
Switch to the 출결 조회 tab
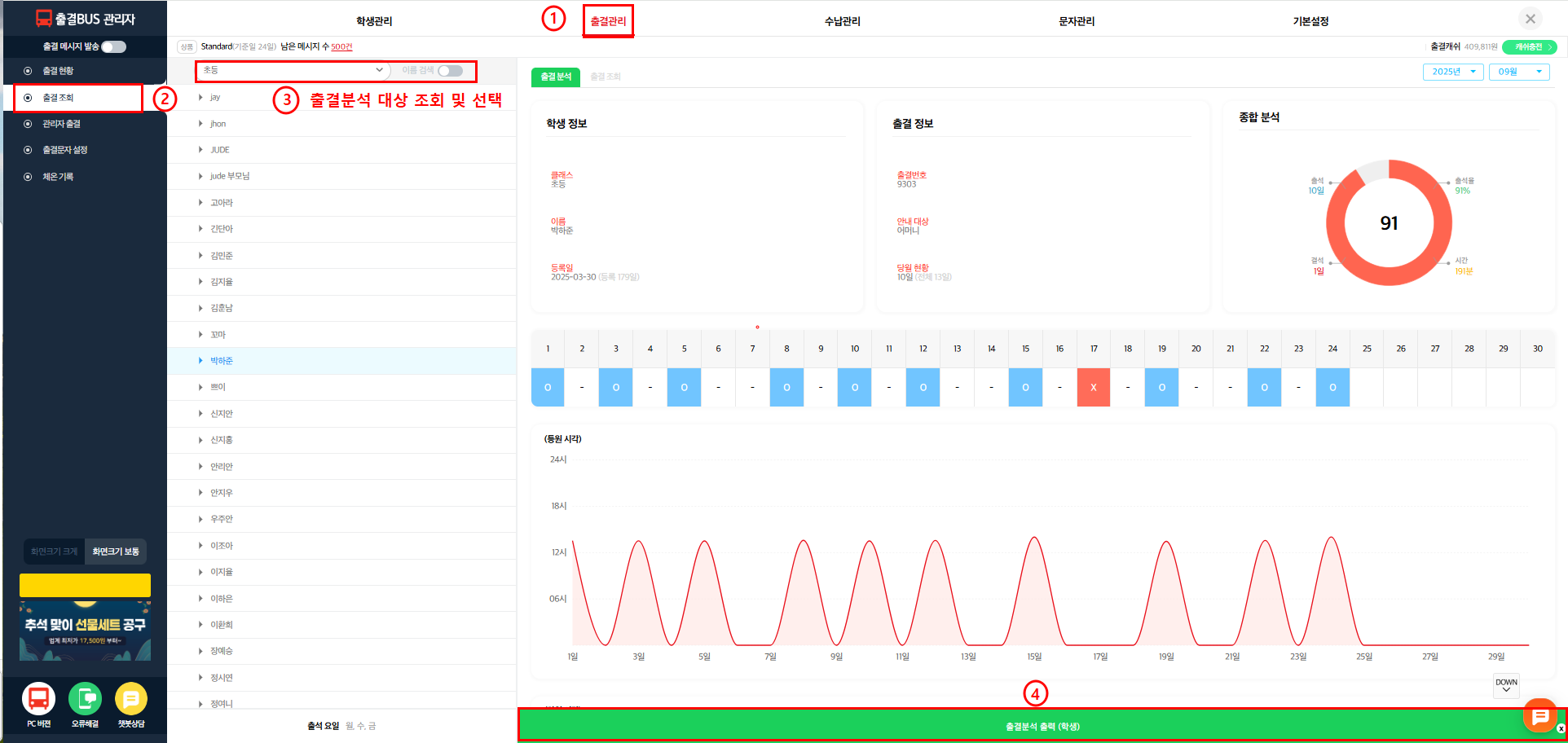tap(606, 77)
